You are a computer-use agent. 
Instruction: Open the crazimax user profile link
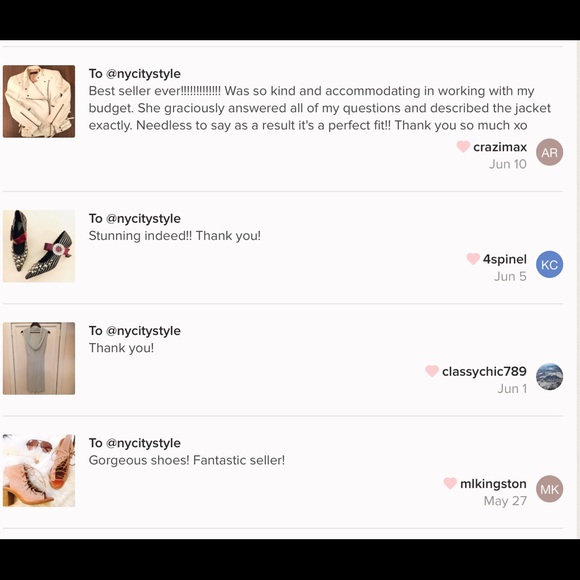500,147
